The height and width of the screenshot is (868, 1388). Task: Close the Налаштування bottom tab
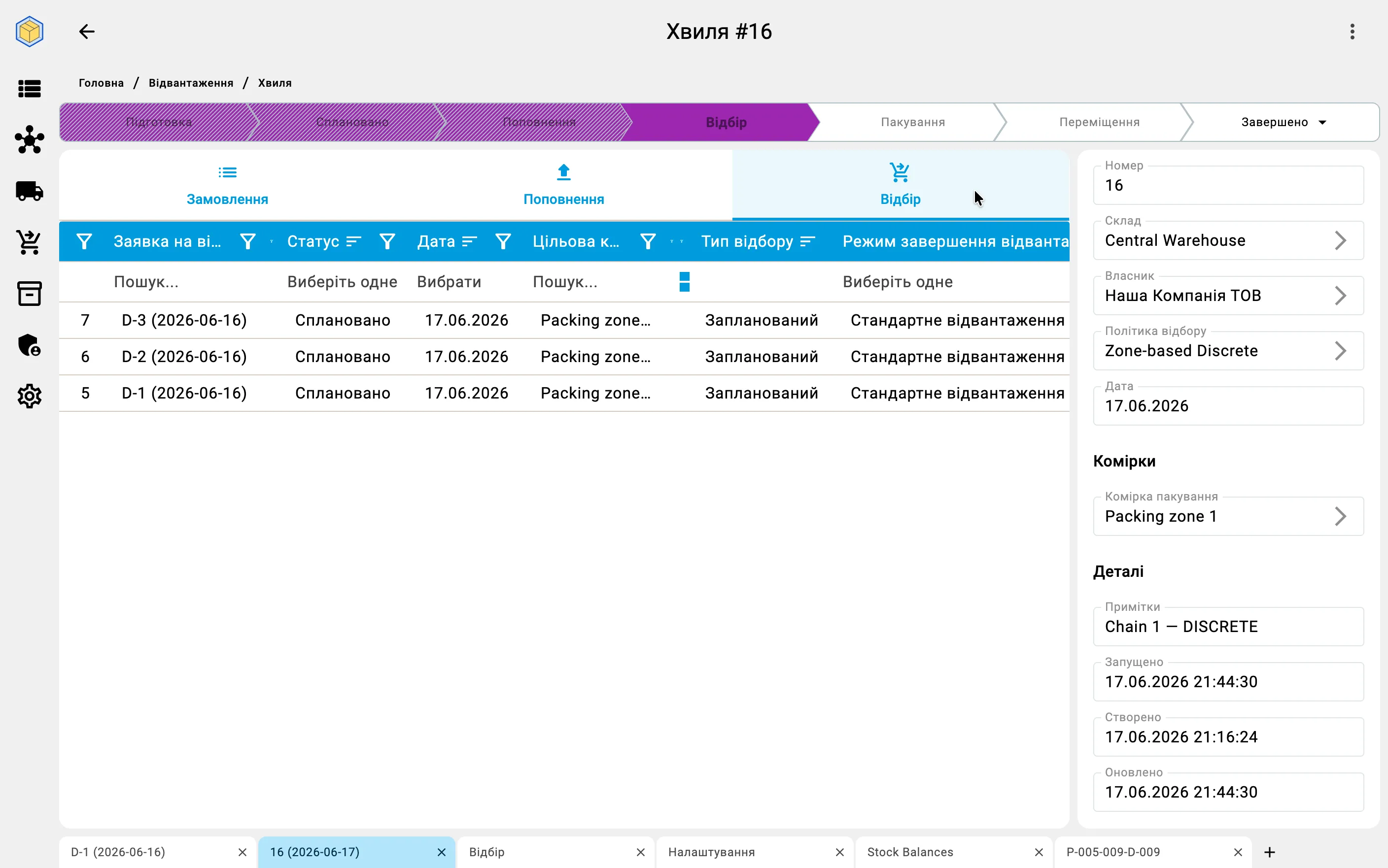coord(839,853)
